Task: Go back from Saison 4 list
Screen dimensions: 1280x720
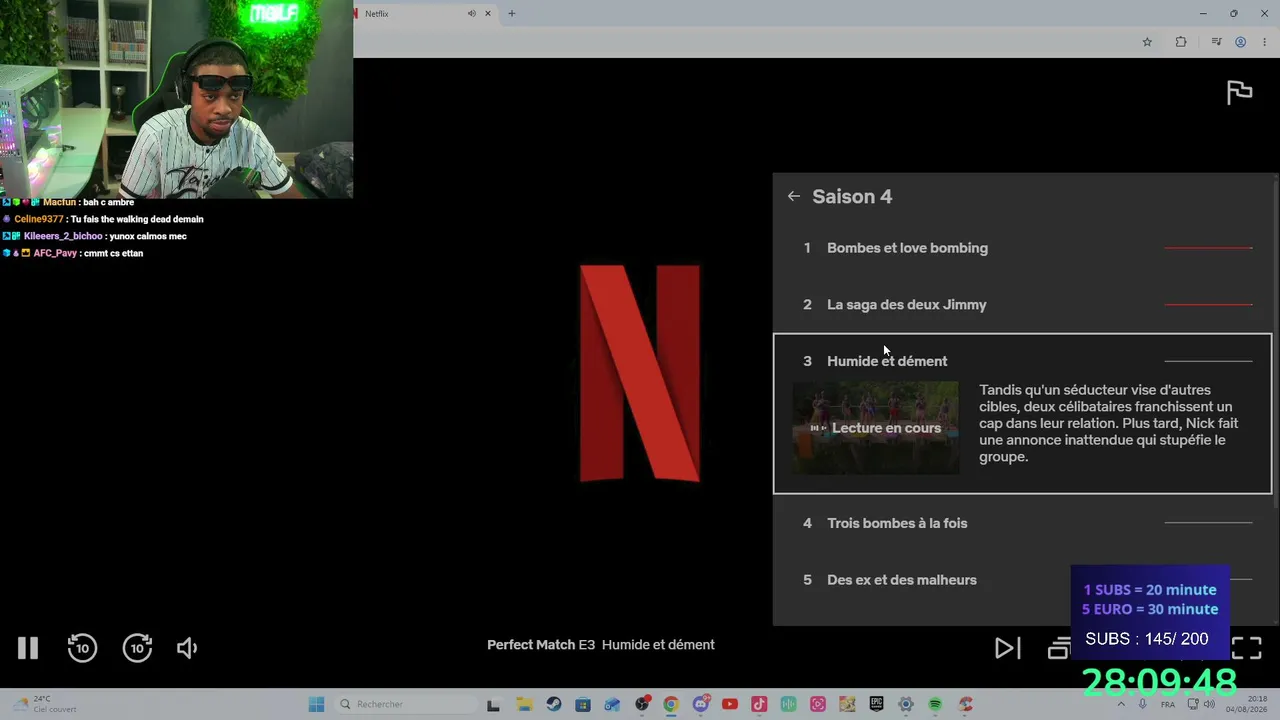Action: (x=793, y=196)
